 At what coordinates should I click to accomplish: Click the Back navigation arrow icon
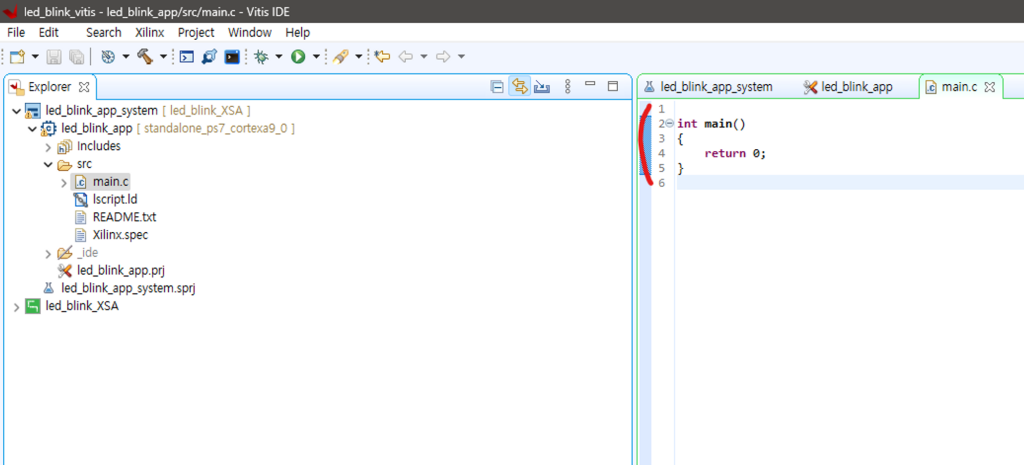click(406, 57)
